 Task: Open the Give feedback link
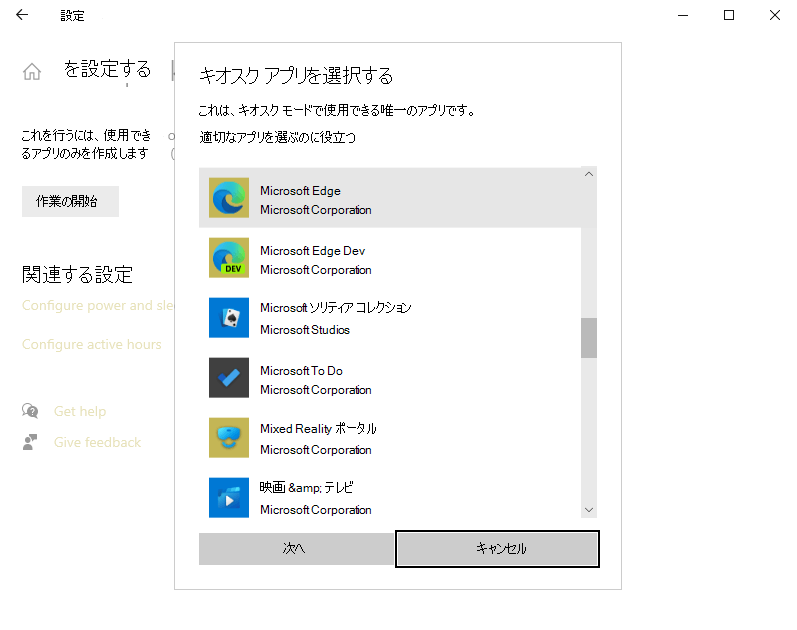97,442
